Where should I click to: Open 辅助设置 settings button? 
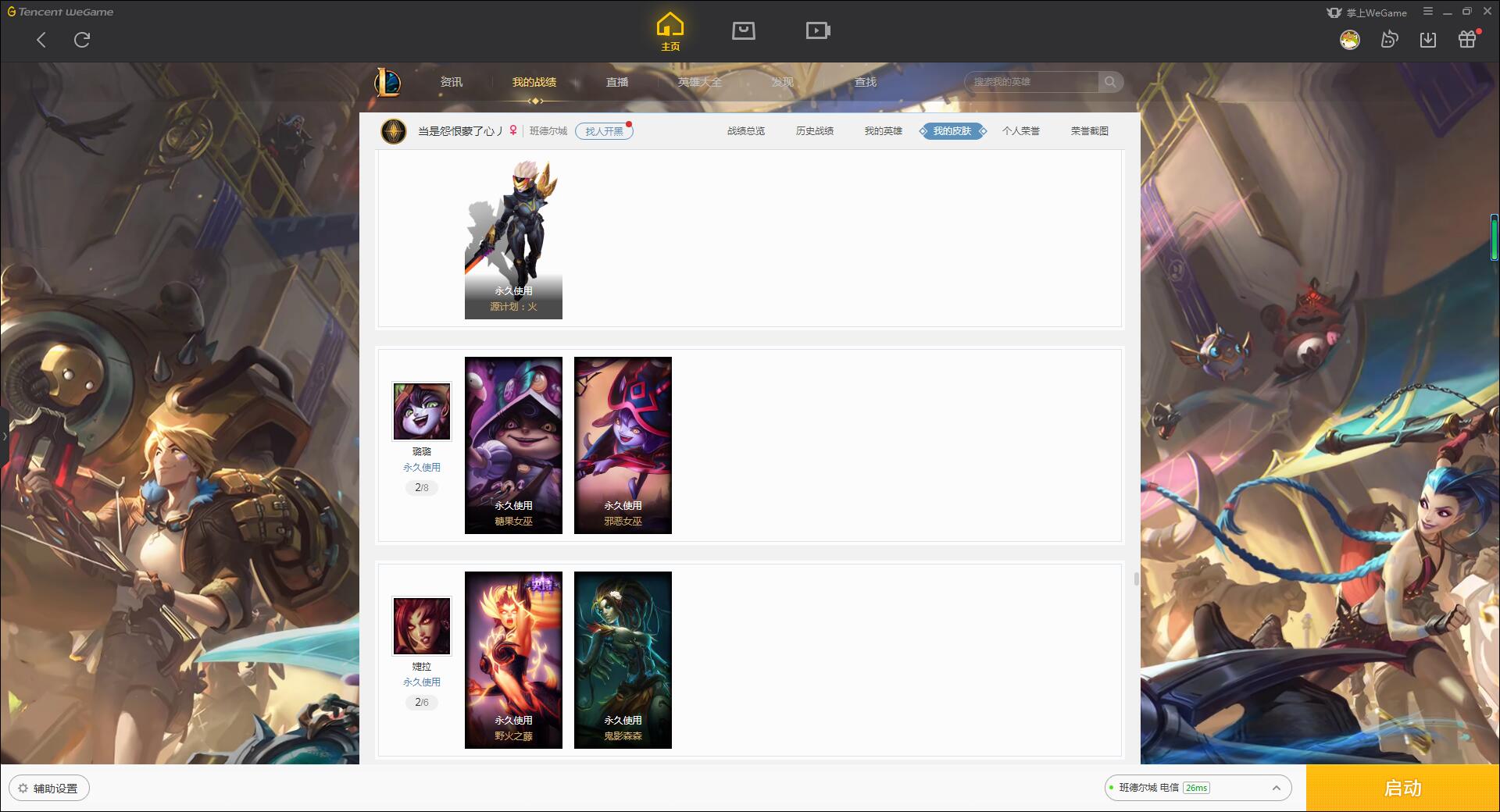(49, 789)
